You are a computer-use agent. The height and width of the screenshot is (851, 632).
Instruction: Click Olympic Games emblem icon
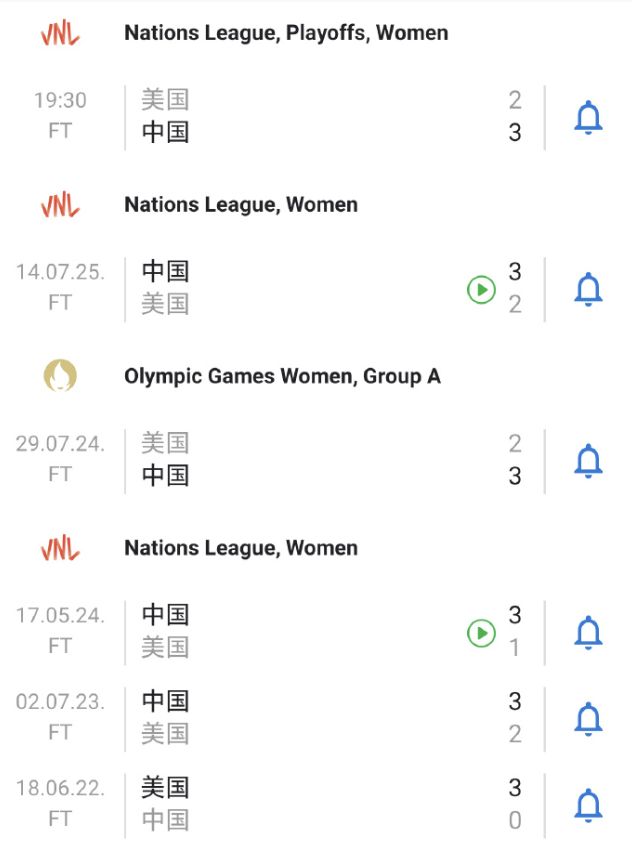click(60, 376)
